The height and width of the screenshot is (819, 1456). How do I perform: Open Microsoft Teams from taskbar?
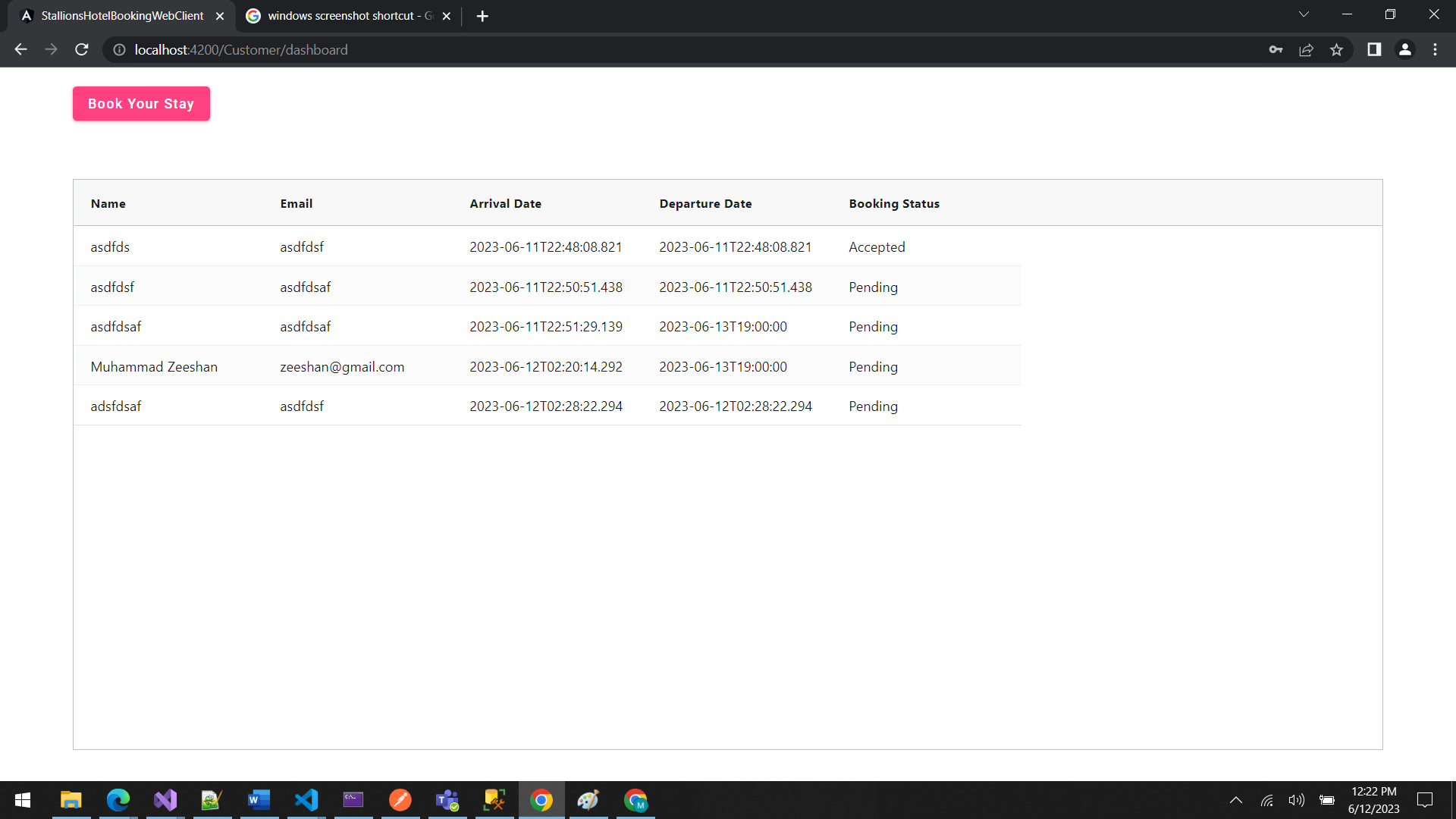[x=447, y=800]
